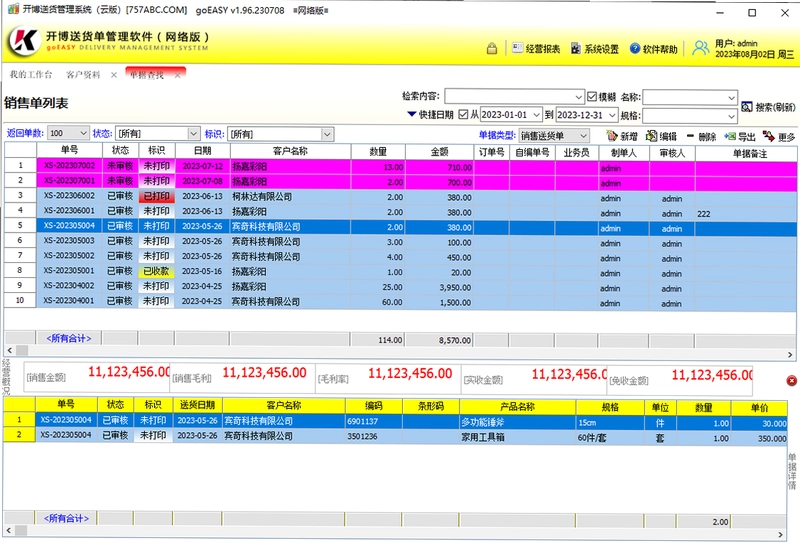Sort by 日期 column header
The image size is (800, 543).
coord(203,151)
